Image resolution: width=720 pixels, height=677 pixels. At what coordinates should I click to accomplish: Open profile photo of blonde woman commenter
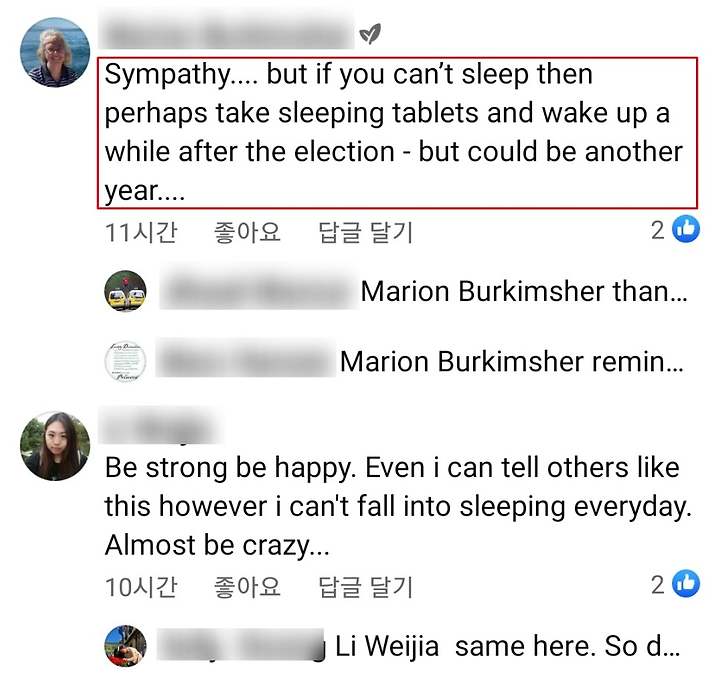coord(55,52)
